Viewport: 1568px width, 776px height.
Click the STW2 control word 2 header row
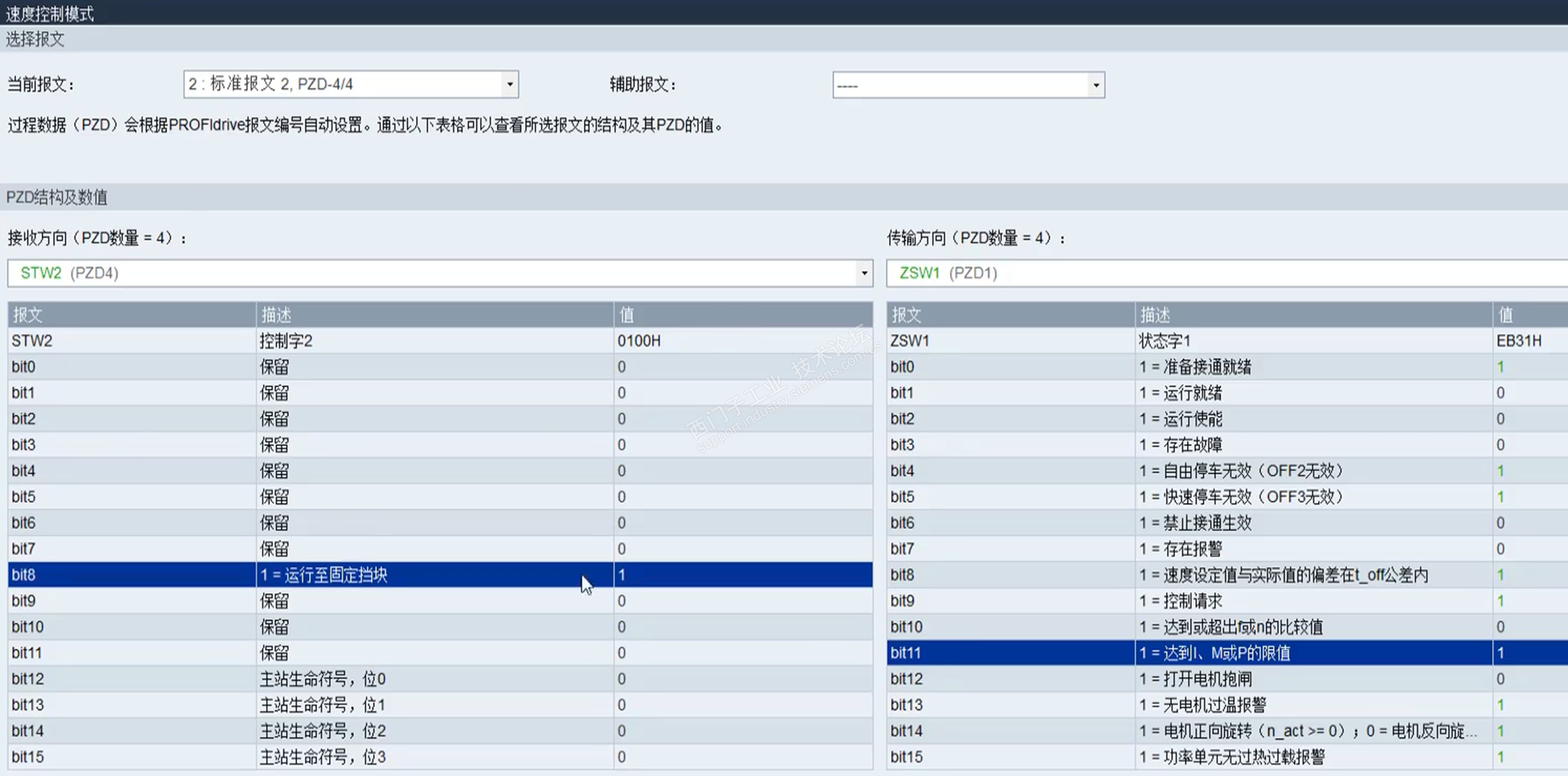286,341
